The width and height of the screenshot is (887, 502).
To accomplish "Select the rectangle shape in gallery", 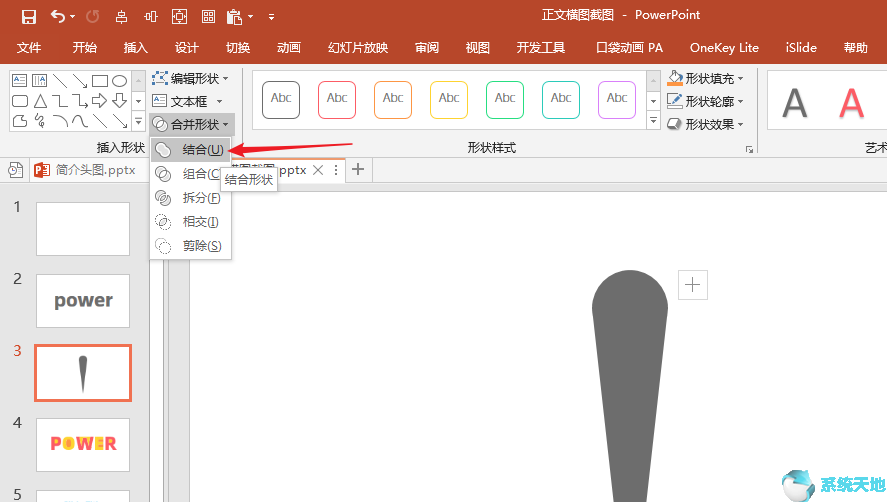I will coord(100,80).
